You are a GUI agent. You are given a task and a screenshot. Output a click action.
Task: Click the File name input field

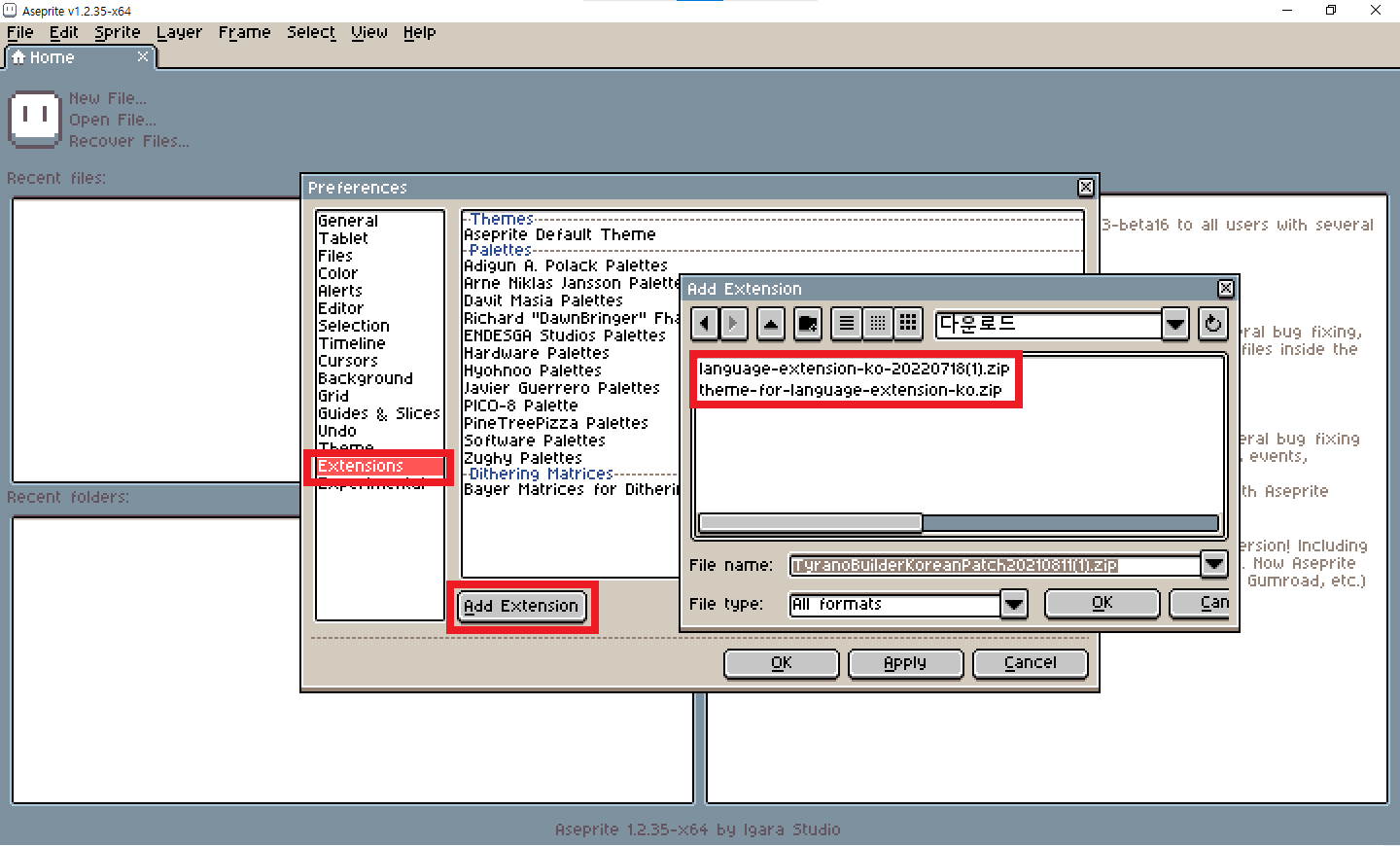tap(995, 565)
